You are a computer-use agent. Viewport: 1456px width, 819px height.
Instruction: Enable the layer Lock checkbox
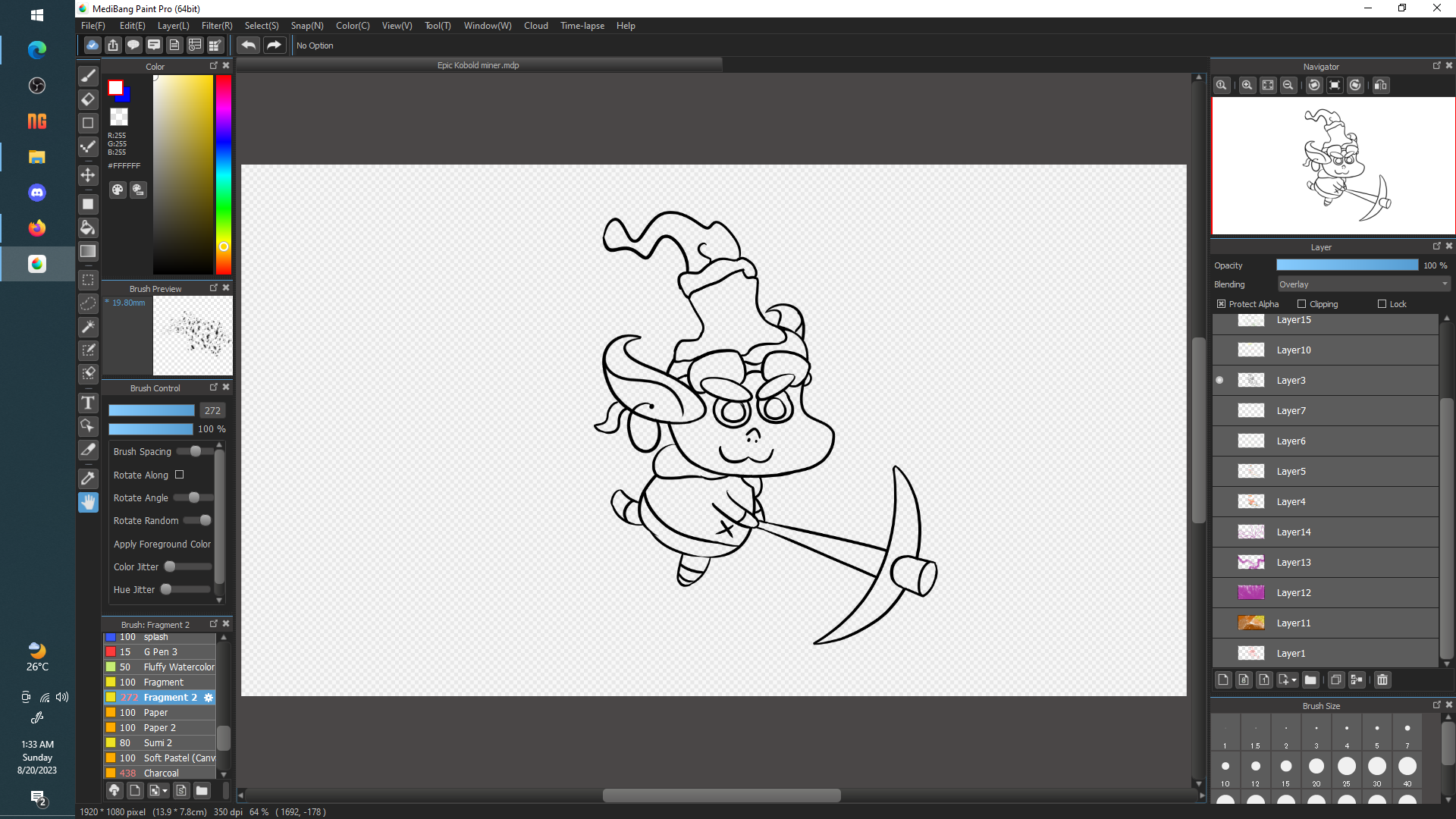coord(1382,304)
